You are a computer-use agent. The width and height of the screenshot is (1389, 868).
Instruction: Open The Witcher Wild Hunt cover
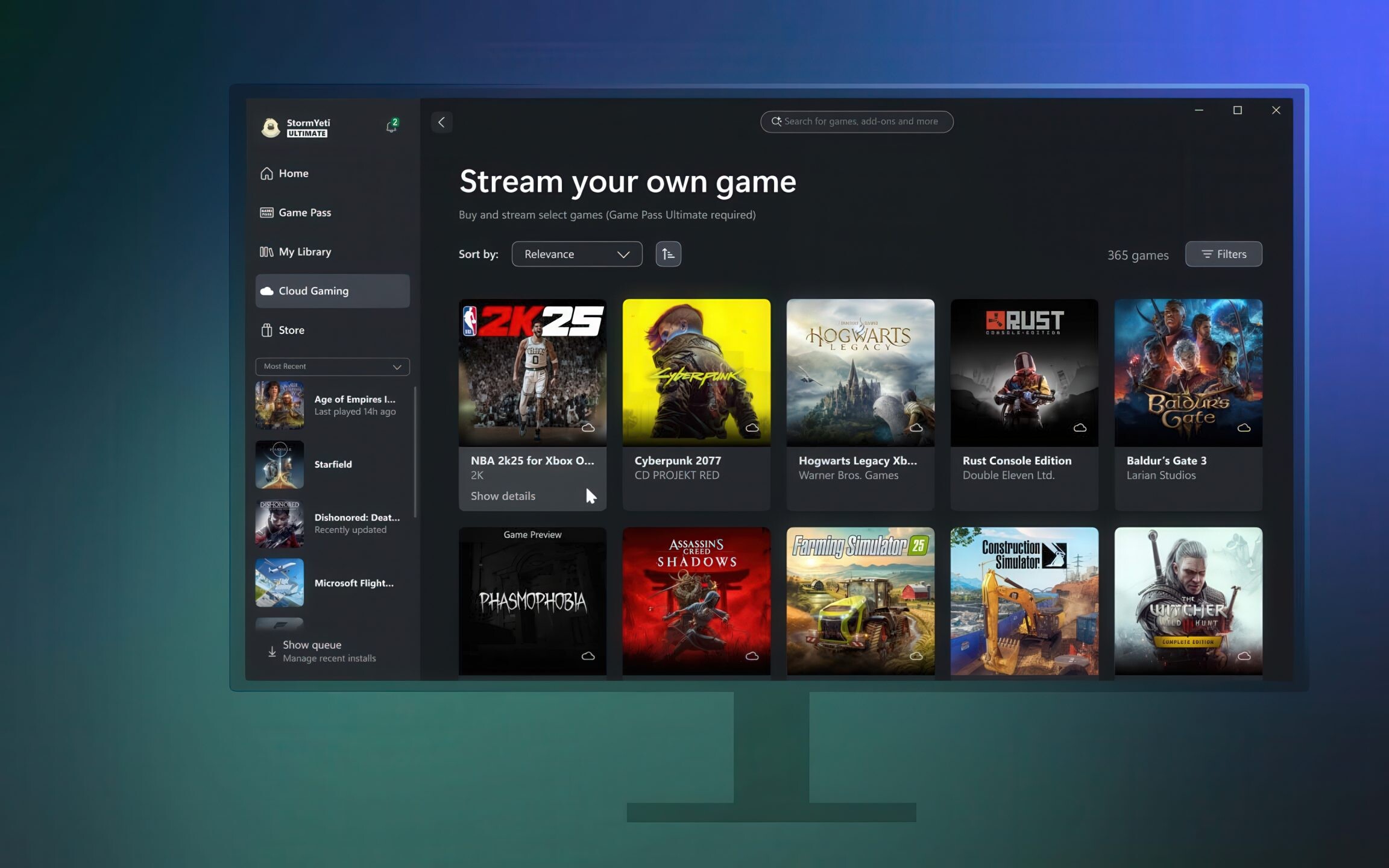[1188, 602]
